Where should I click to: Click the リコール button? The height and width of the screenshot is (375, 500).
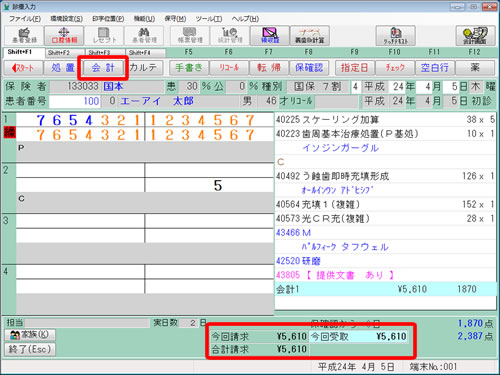[229, 68]
